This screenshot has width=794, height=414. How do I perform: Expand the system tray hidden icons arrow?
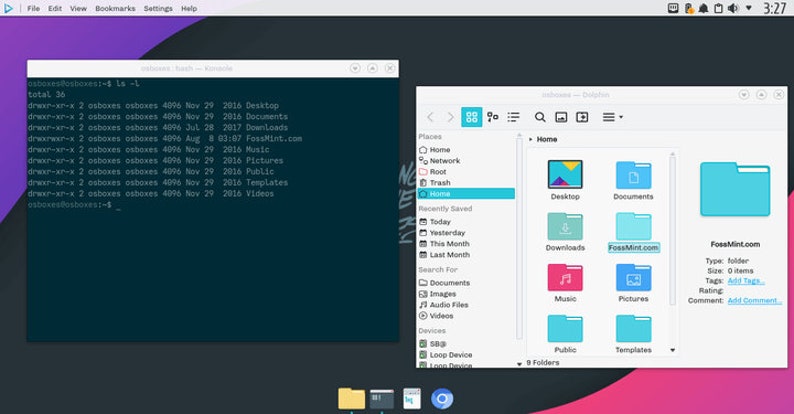click(748, 8)
